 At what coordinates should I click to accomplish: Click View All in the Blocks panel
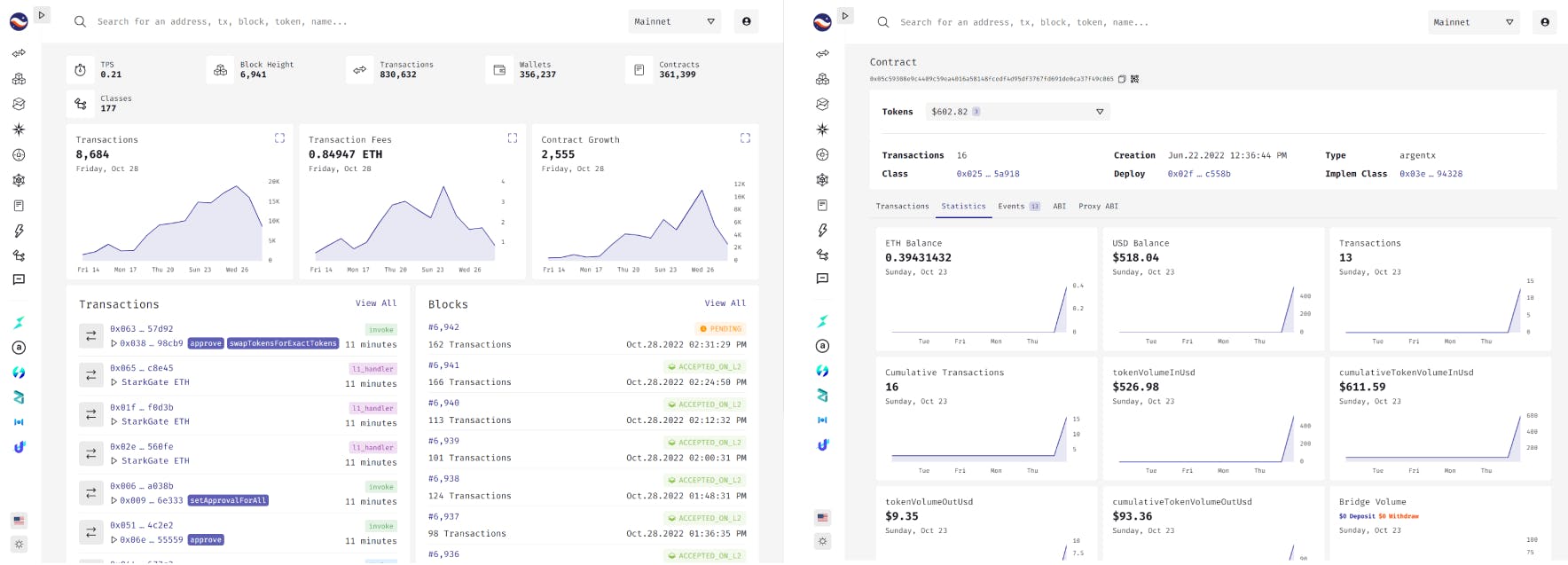725,303
